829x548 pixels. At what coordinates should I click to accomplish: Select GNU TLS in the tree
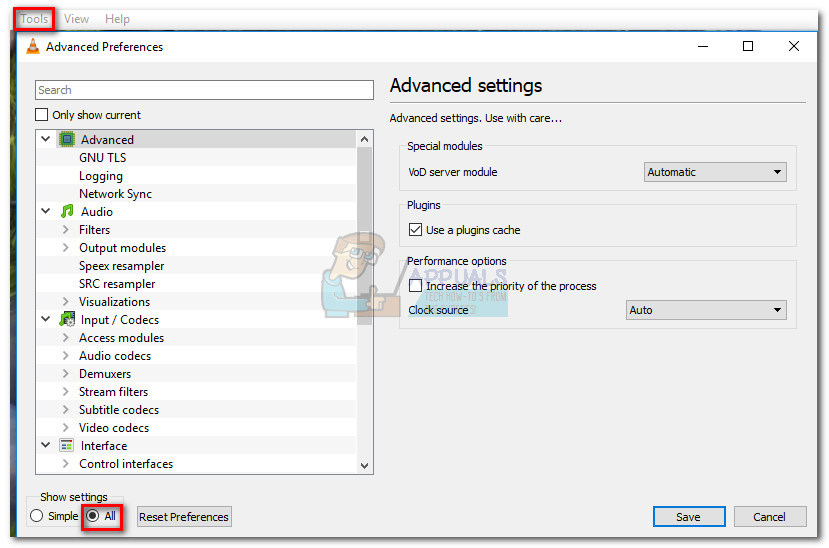coord(103,157)
